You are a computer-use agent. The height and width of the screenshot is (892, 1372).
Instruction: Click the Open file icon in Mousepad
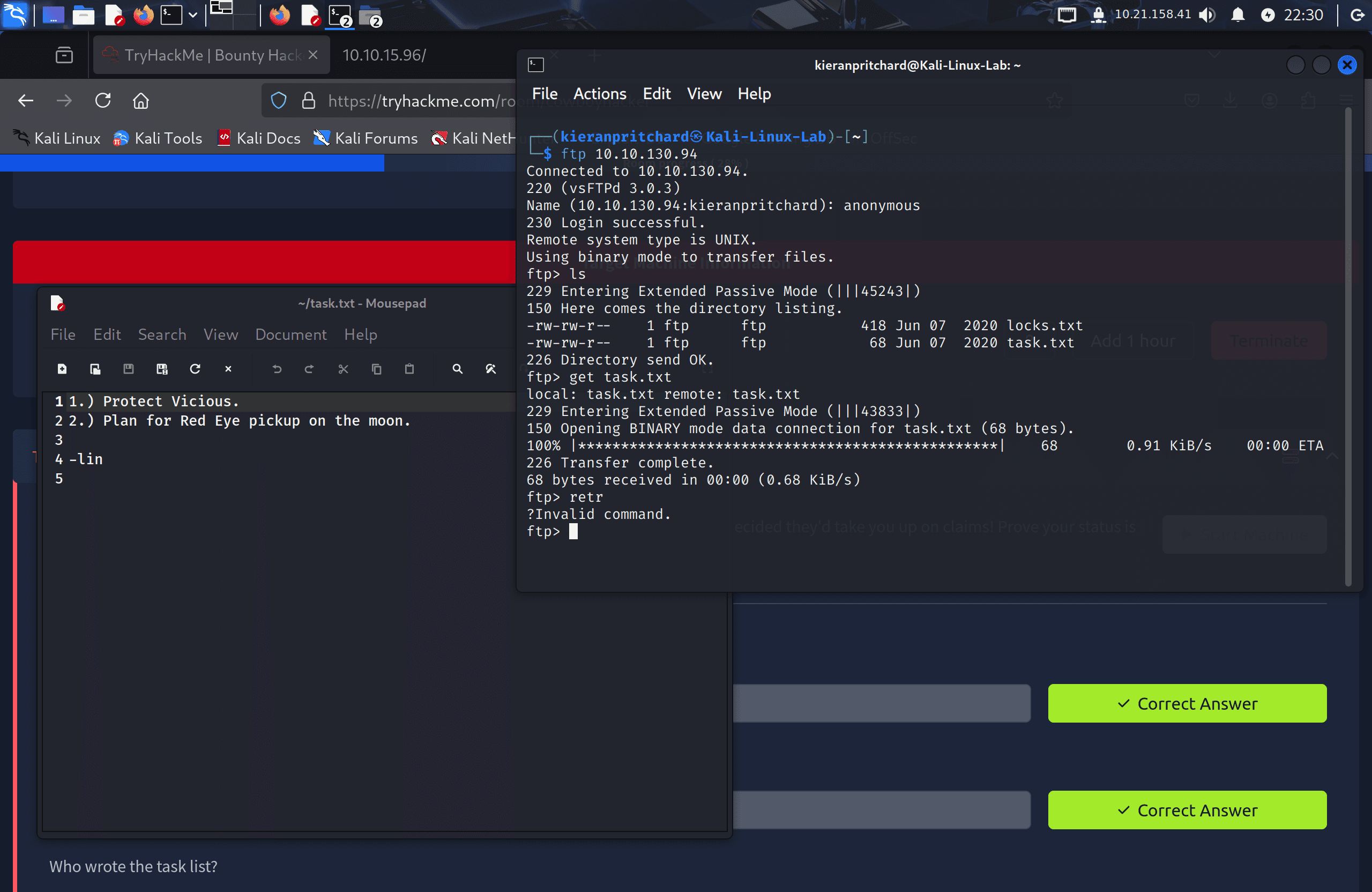(x=95, y=369)
